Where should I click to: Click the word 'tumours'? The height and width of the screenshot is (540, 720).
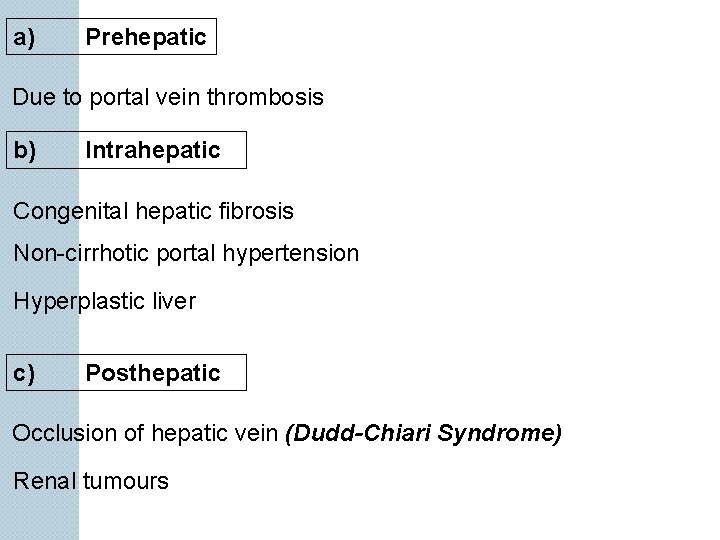(126, 481)
